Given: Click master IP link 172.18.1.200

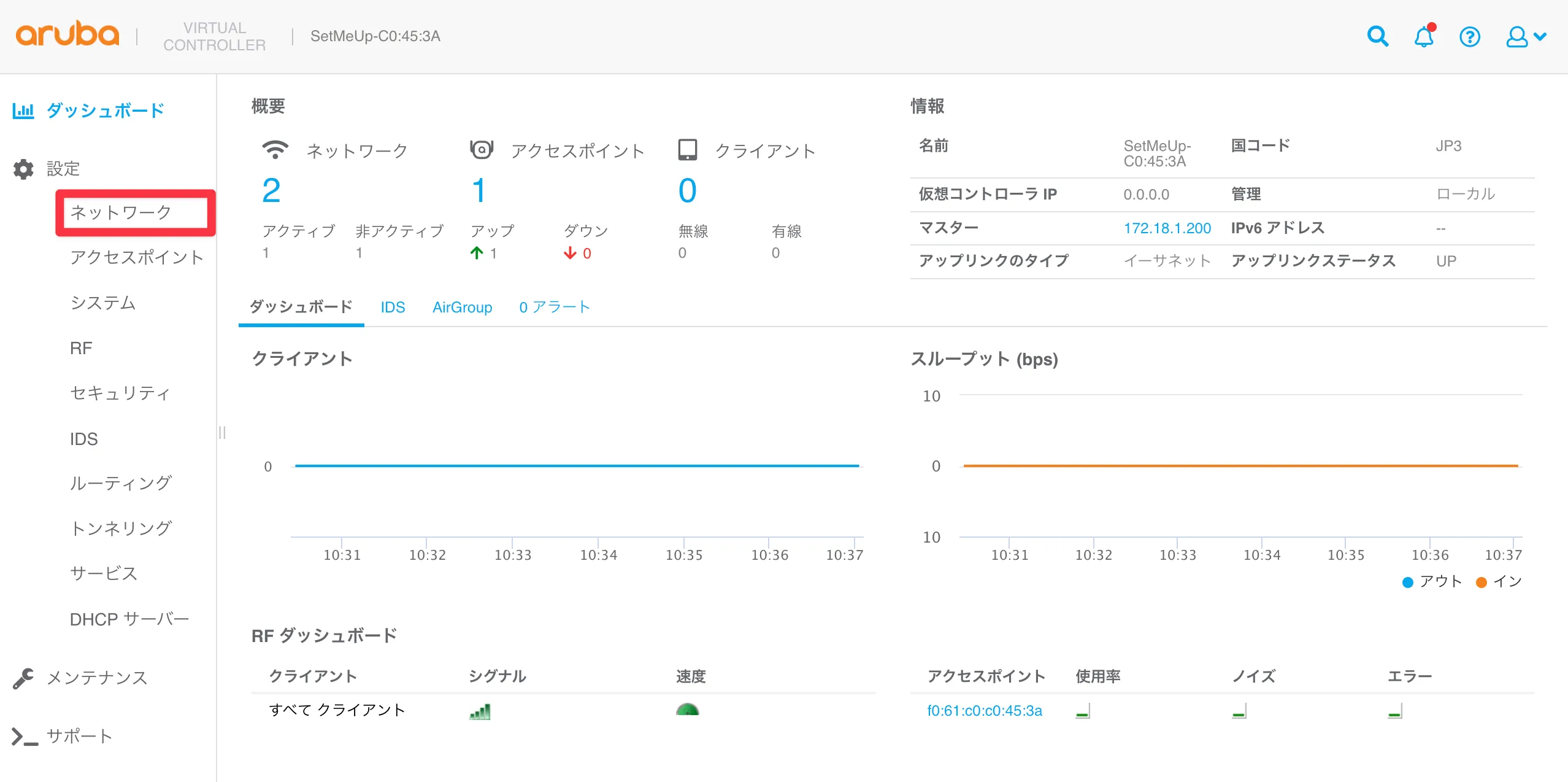Looking at the screenshot, I should click(x=1167, y=228).
